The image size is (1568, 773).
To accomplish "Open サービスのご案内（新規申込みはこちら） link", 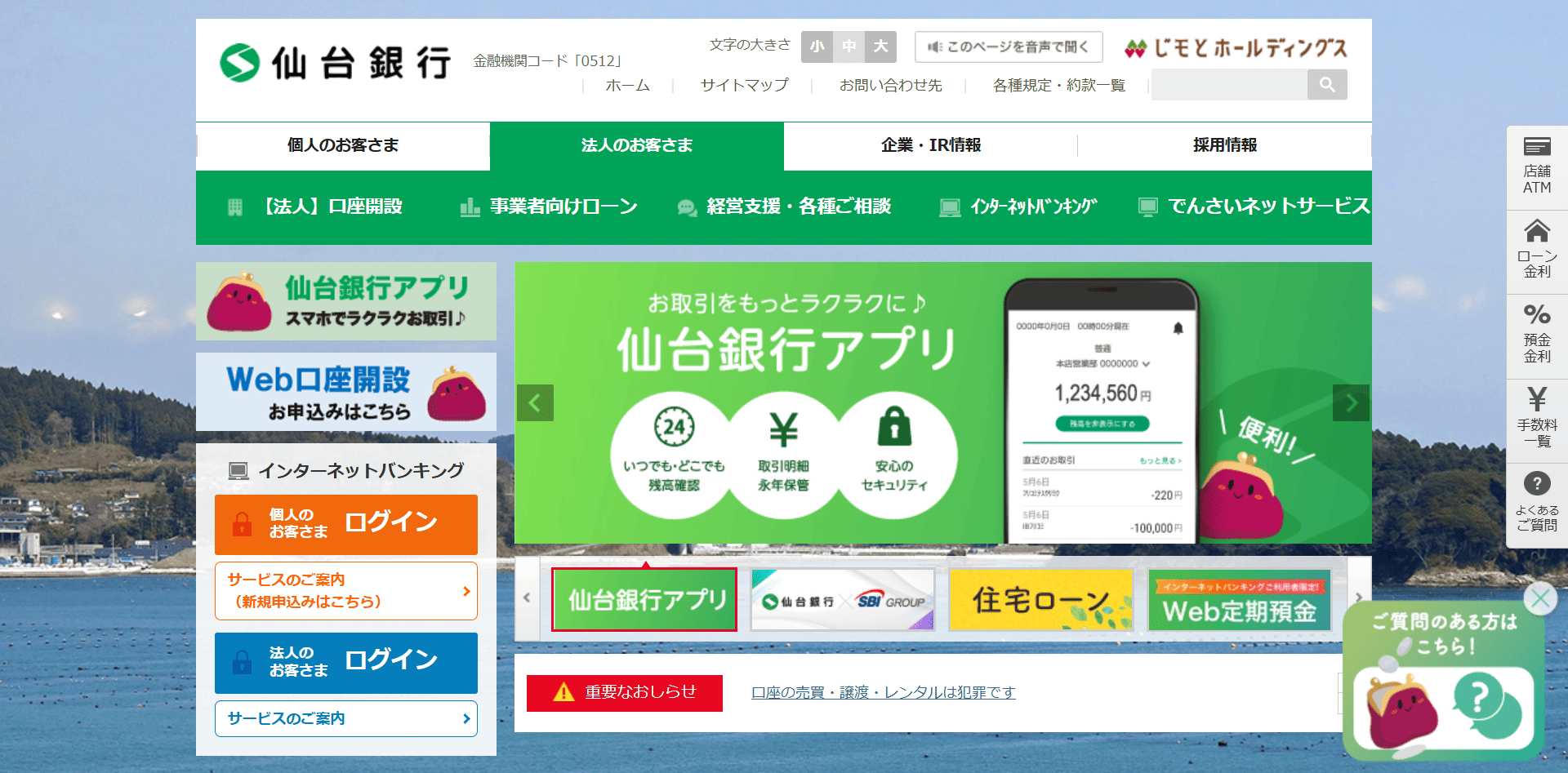I will coord(346,591).
